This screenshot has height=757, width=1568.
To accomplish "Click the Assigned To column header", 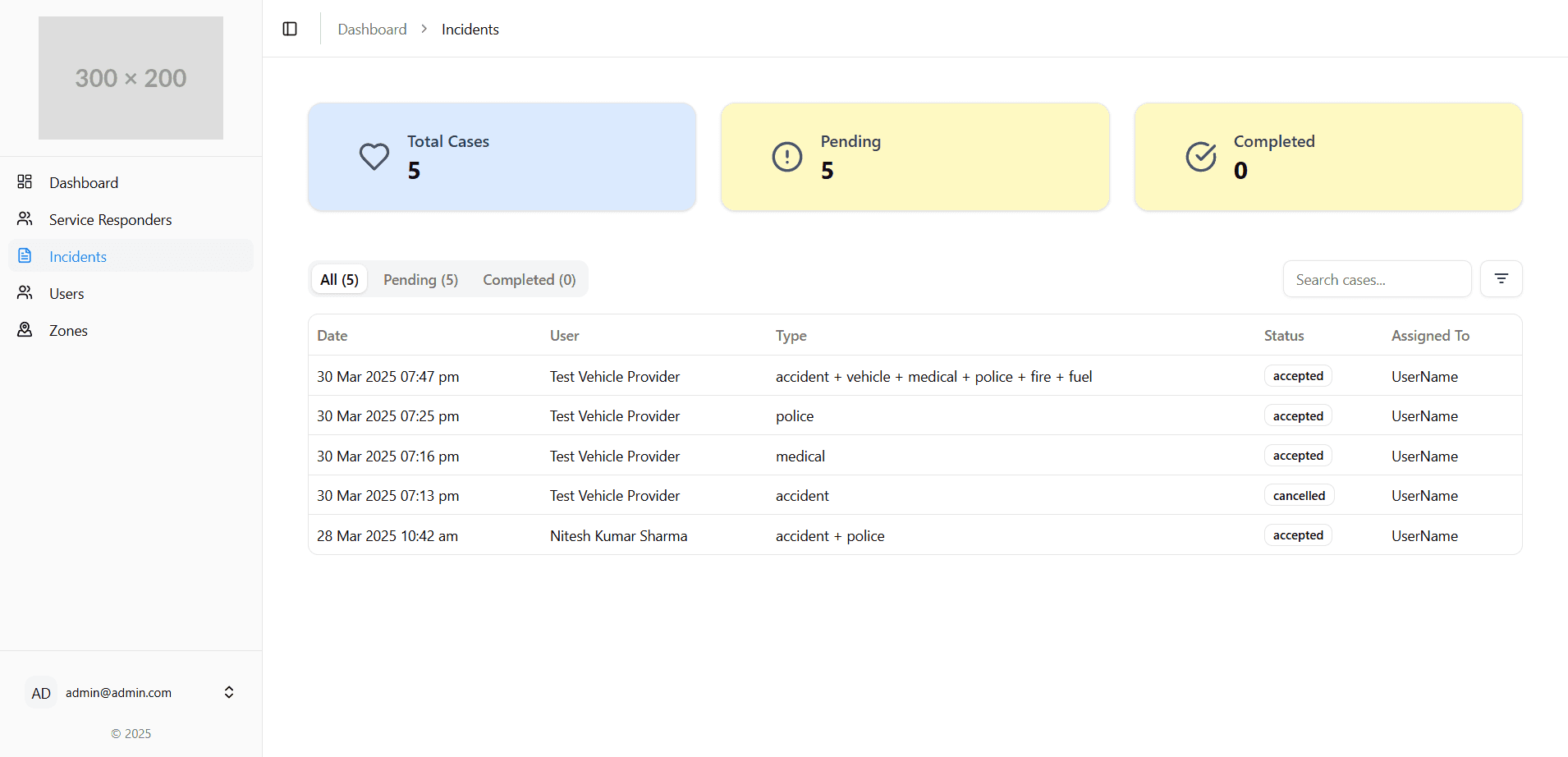I will click(x=1430, y=335).
